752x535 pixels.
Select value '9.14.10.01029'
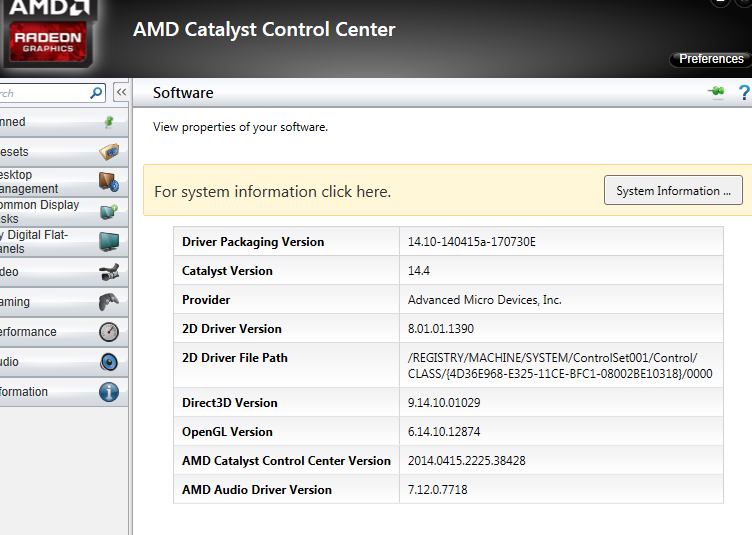(x=444, y=403)
